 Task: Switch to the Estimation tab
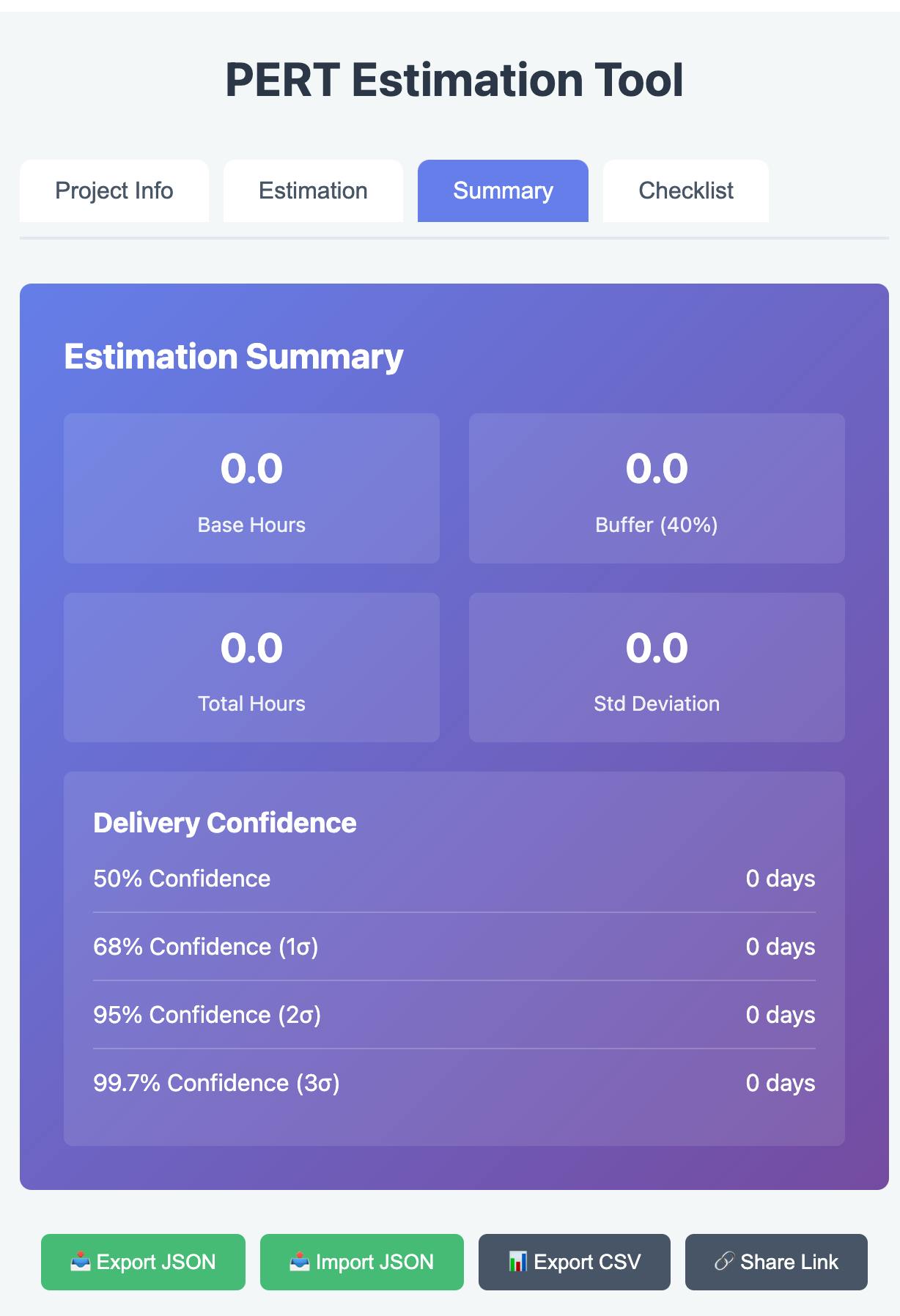pos(313,191)
